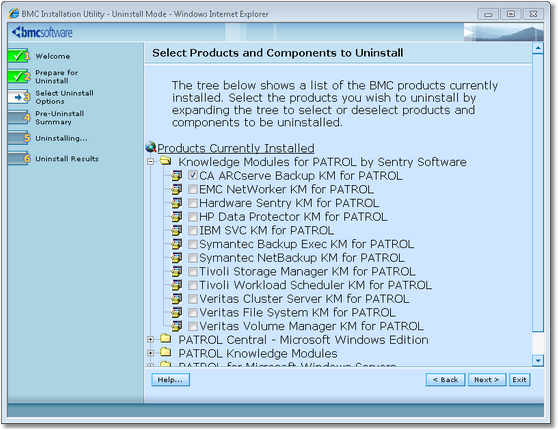Check IBM SVC KM for PATROL
The width and height of the screenshot is (558, 431).
pos(193,230)
